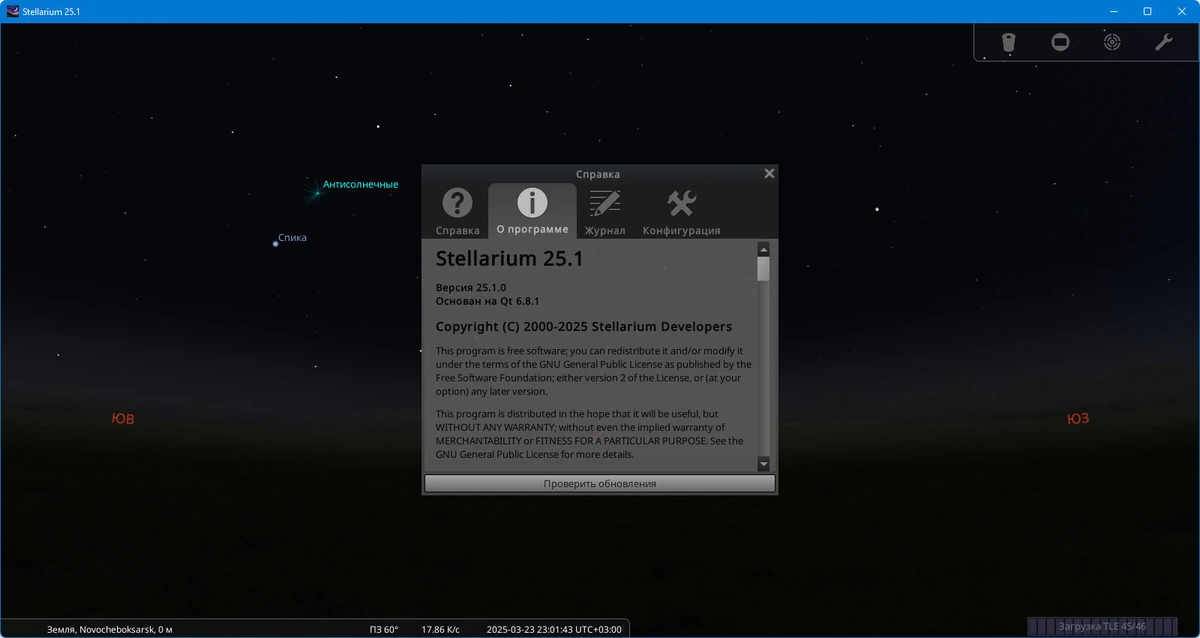Select the Антисолнечные point marker
Screen dimensions: 1200x638
pyautogui.click(x=316, y=191)
